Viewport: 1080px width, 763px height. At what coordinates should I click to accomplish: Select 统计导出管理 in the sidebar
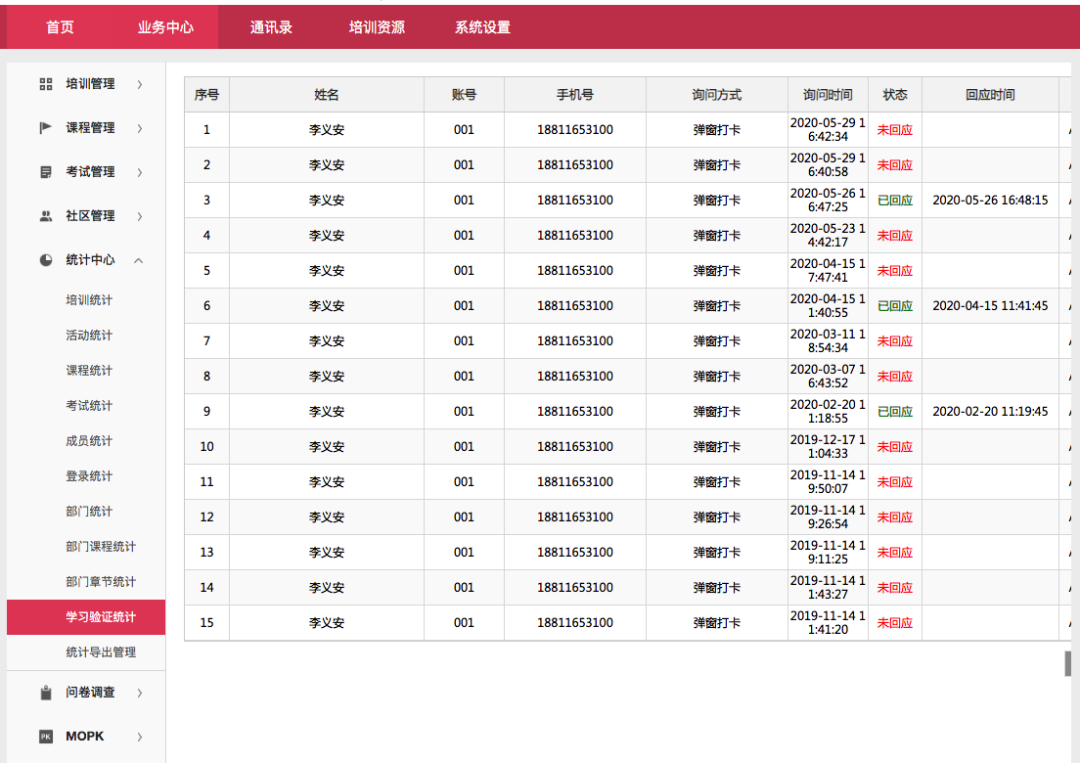(x=100, y=652)
